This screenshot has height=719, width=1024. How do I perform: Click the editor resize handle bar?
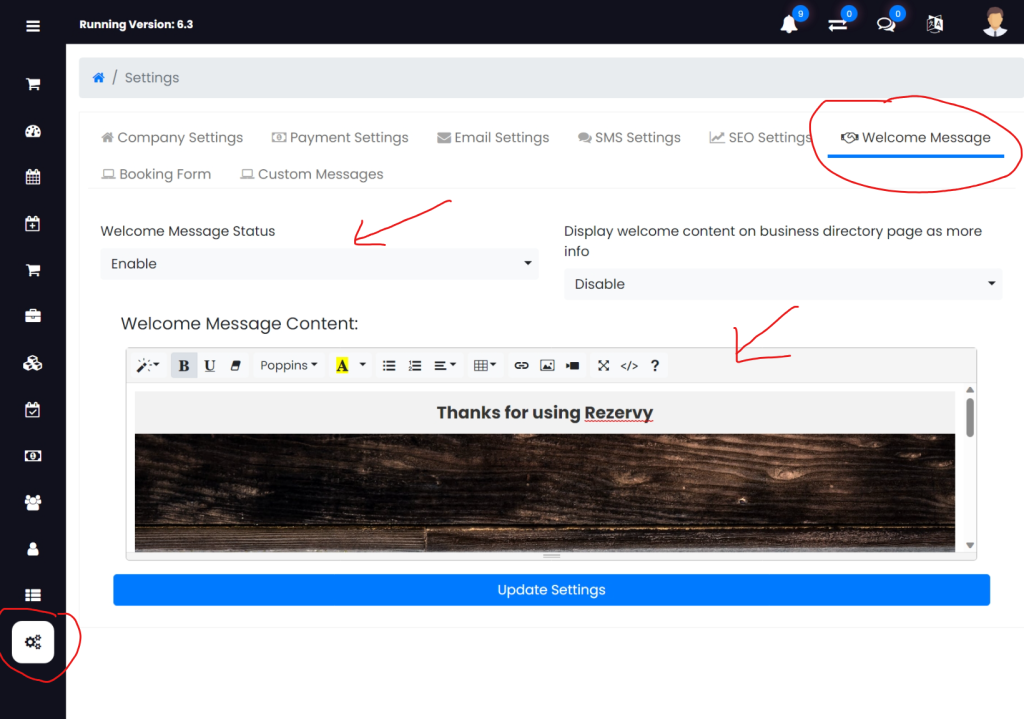(551, 556)
